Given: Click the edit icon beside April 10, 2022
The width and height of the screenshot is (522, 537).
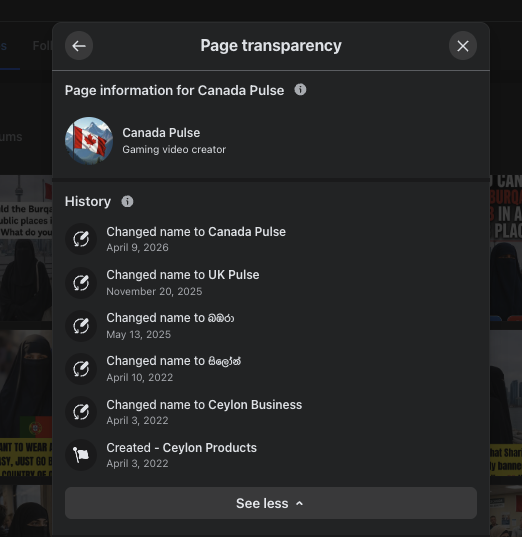Looking at the screenshot, I should click(81, 369).
